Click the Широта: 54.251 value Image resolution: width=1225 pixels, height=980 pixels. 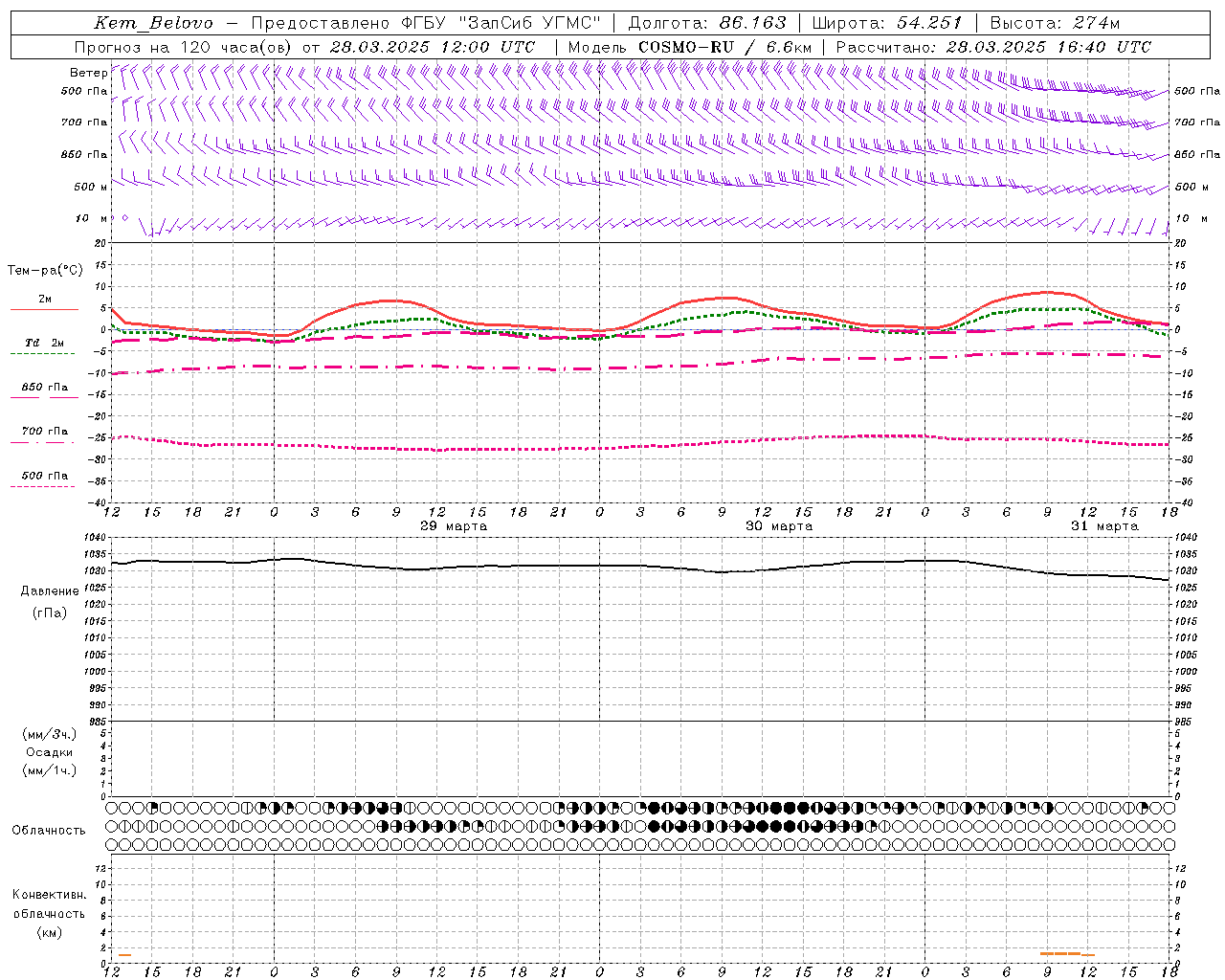click(886, 23)
